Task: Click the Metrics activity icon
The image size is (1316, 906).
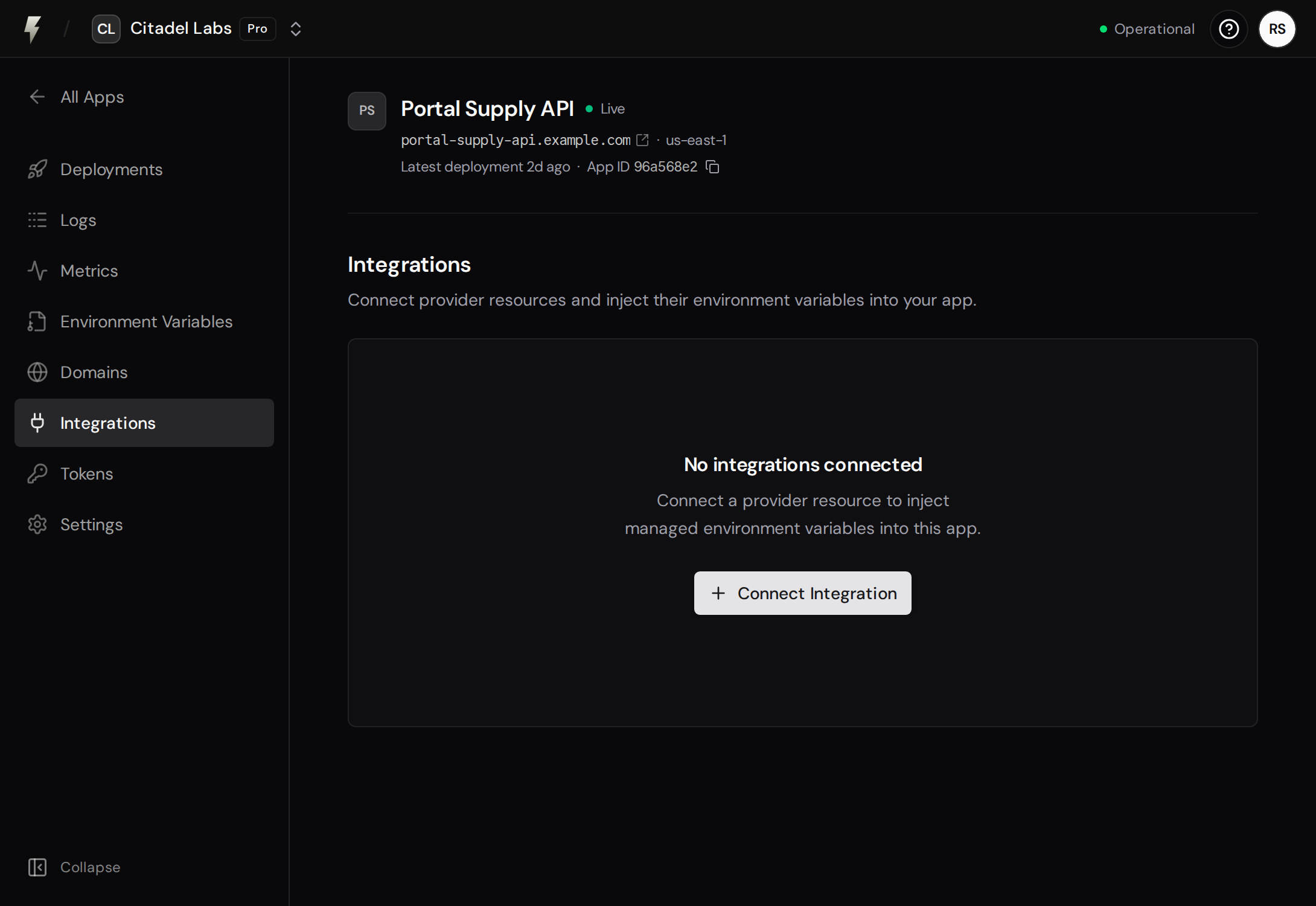Action: tap(37, 271)
